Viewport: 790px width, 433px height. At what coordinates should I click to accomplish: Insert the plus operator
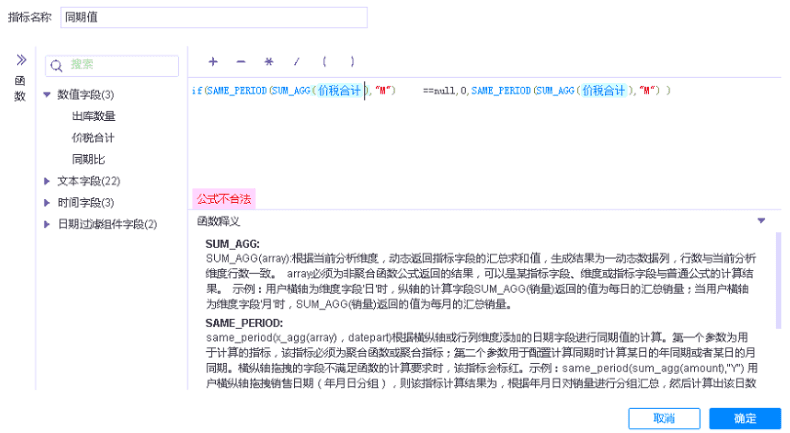click(x=213, y=61)
